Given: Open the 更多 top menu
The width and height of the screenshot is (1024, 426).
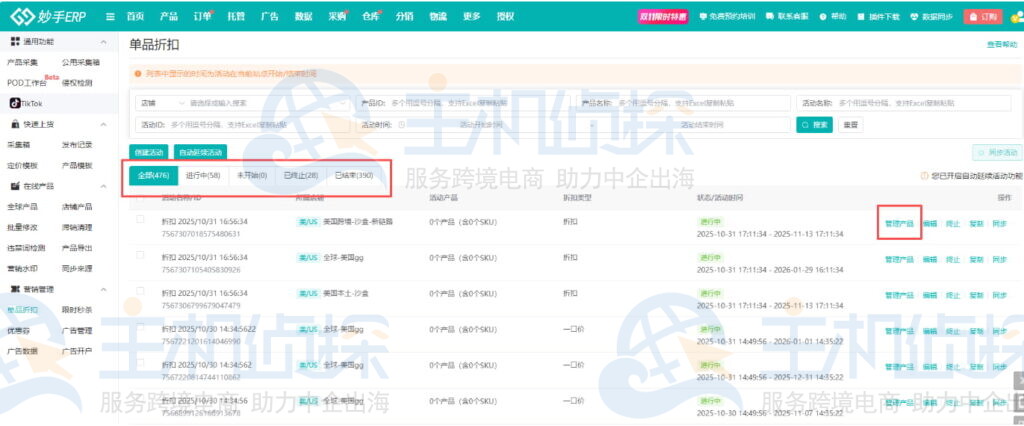Looking at the screenshot, I should (x=472, y=17).
